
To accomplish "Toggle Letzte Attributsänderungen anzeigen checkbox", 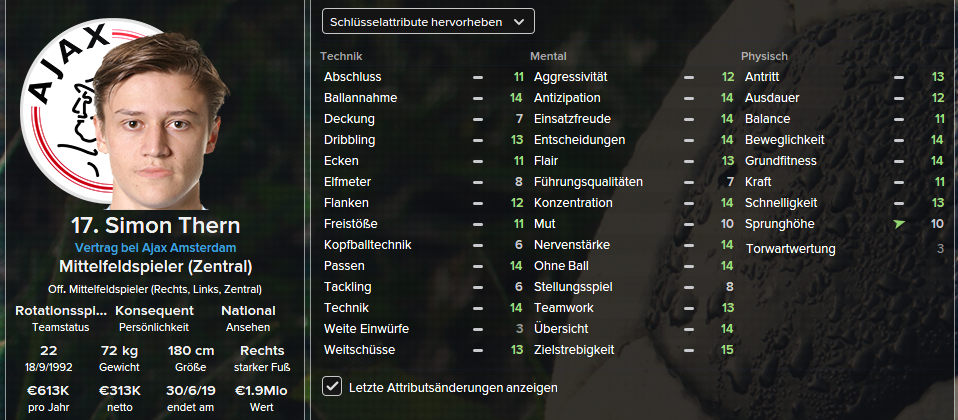I will coord(332,386).
